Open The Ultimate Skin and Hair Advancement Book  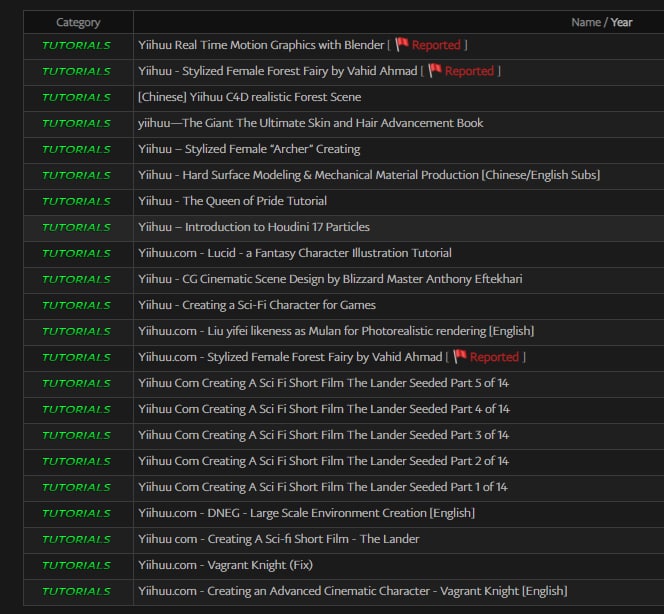[310, 123]
